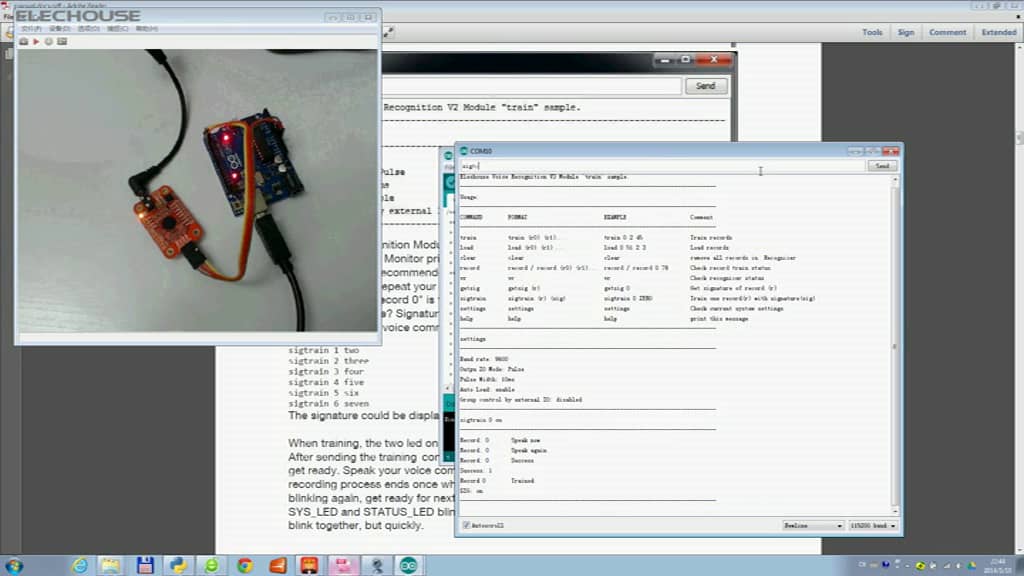Focus the input field in background serial monitor
Screen dimensions: 1024x576
[x=532, y=86]
